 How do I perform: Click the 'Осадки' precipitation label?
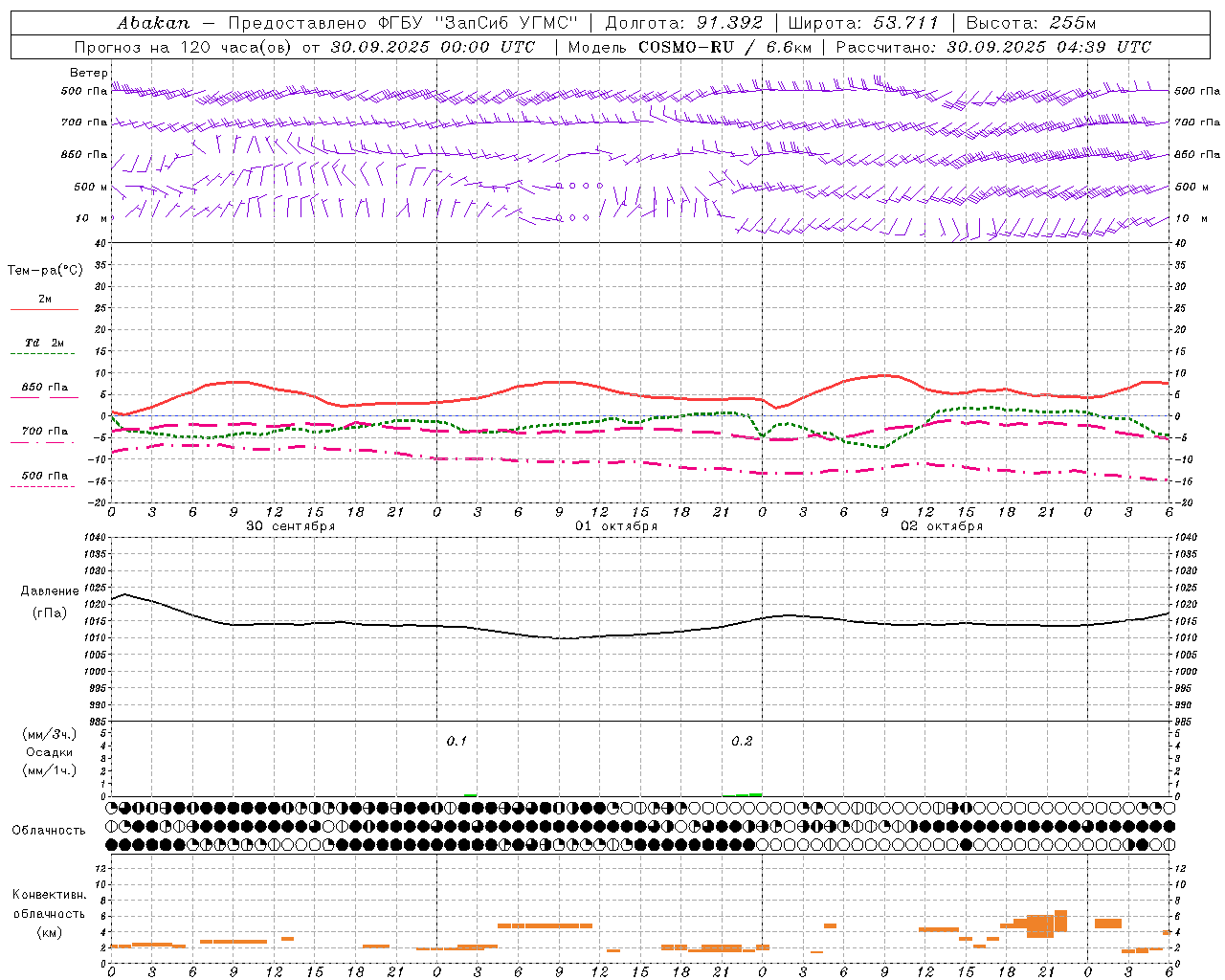coord(49,752)
